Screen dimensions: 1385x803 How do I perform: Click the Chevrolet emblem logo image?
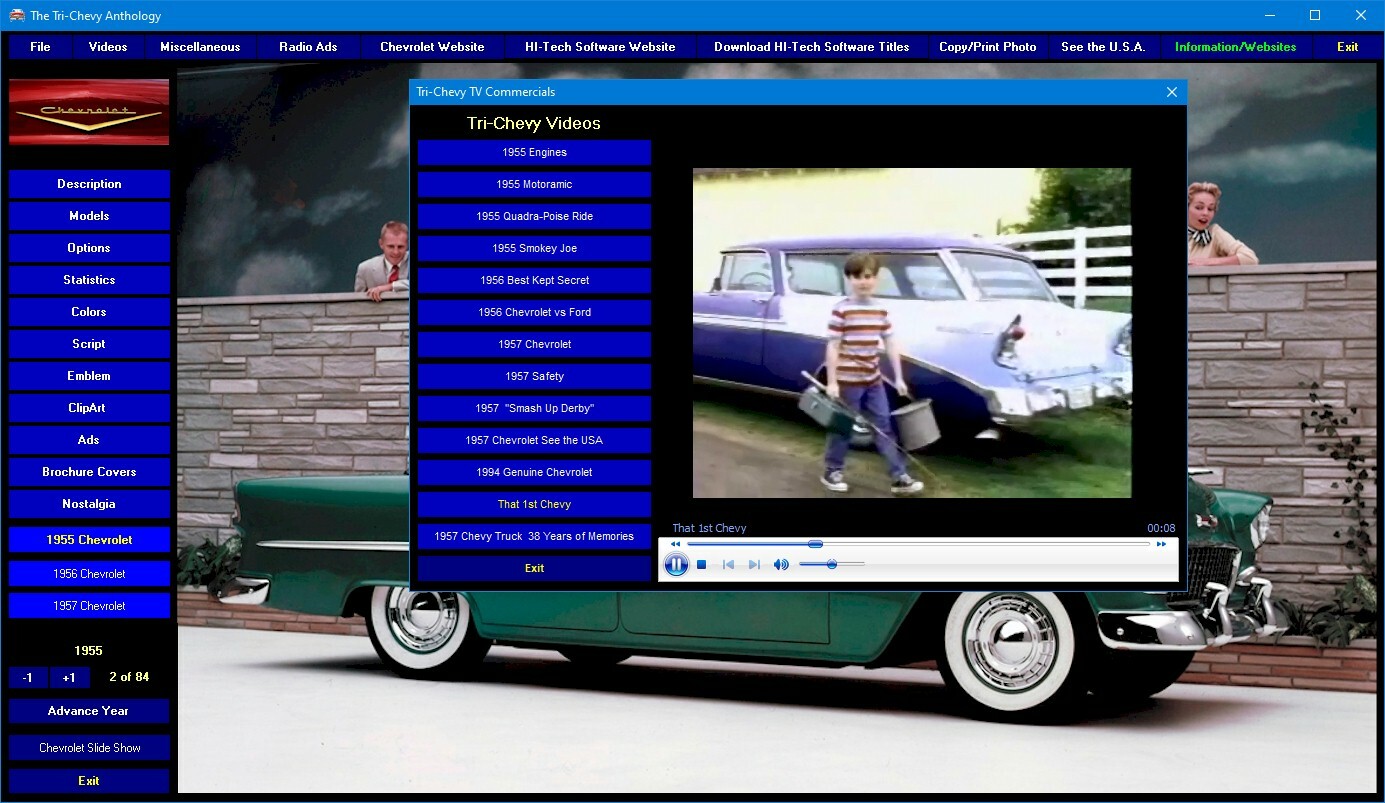[x=89, y=112]
